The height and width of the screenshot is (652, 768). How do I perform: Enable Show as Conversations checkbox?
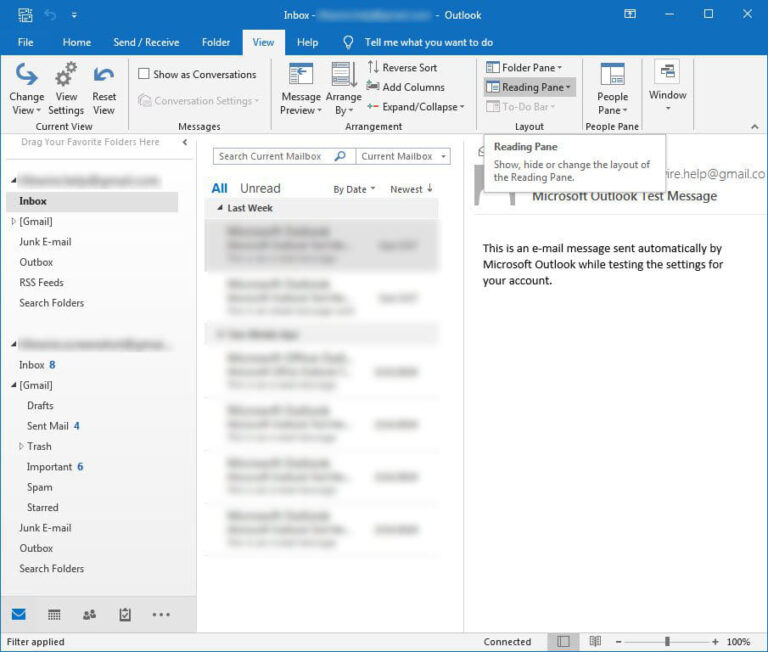pyautogui.click(x=144, y=74)
